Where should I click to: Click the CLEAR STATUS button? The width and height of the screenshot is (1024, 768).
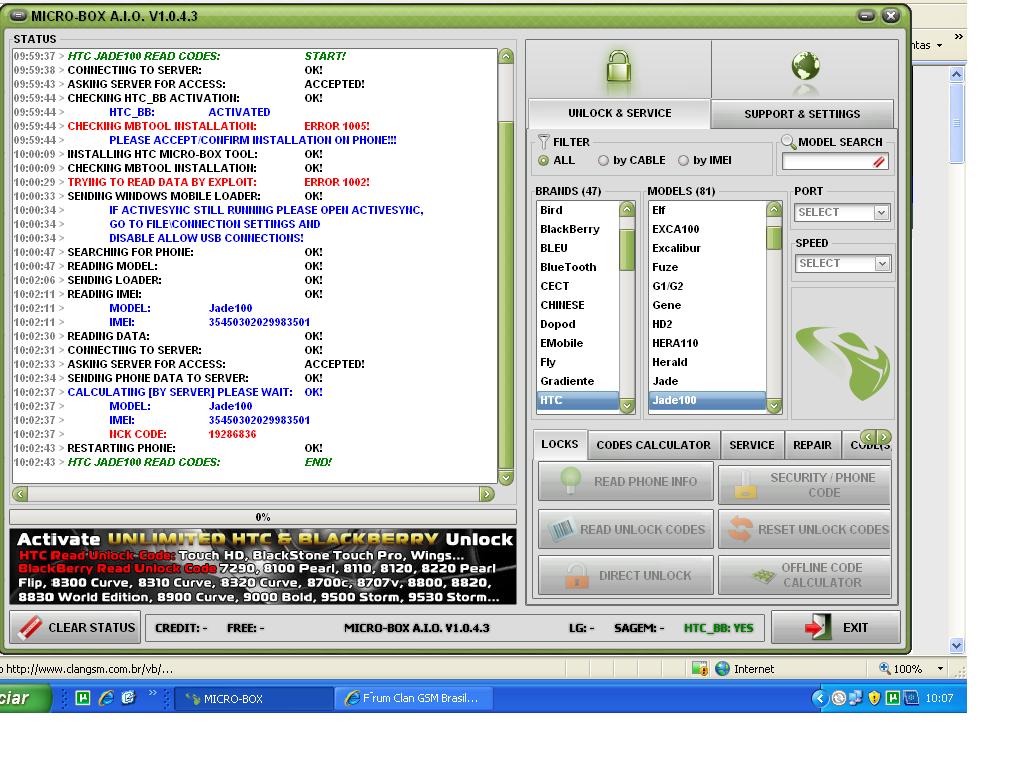click(x=75, y=627)
